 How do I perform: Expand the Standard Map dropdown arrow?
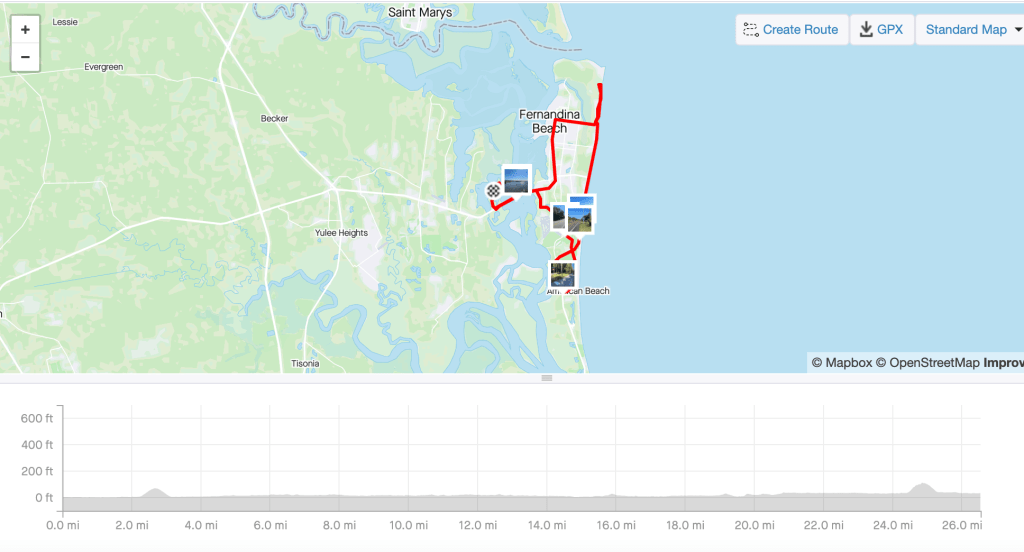point(1017,29)
